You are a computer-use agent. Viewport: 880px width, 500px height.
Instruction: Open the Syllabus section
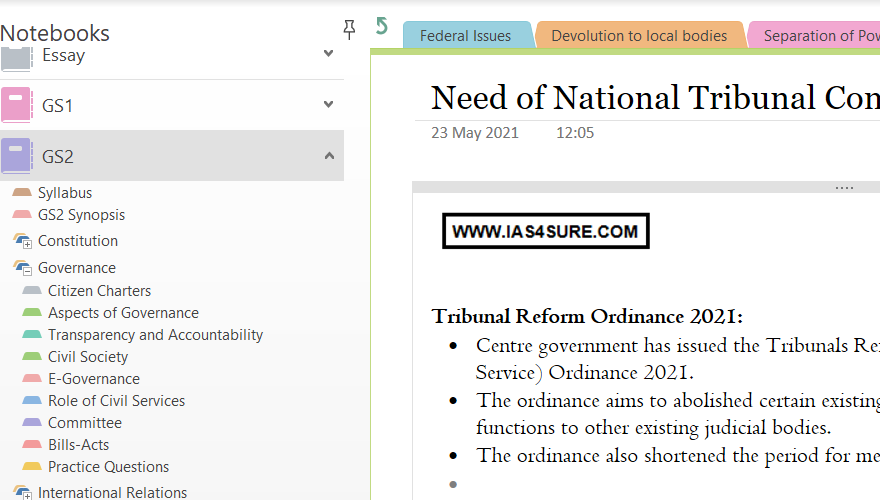[65, 193]
